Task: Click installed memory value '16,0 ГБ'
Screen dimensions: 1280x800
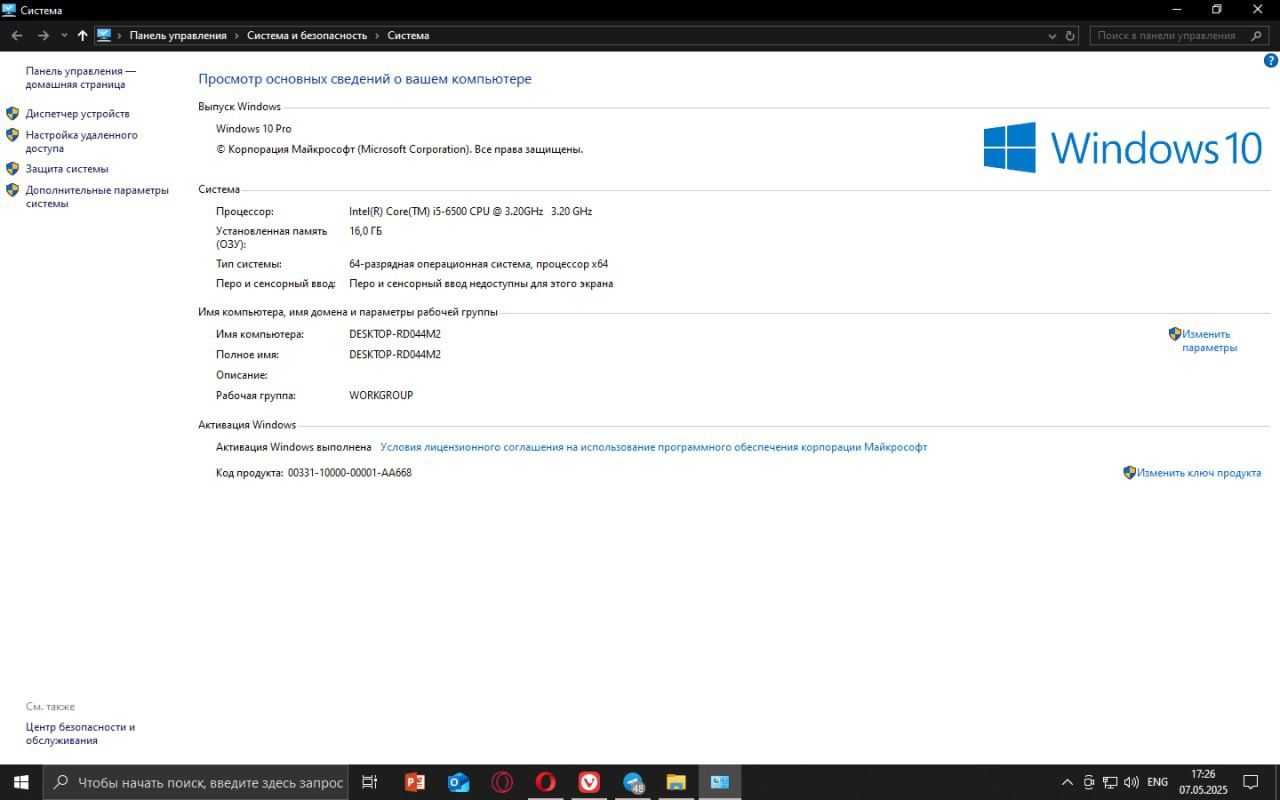Action: pyautogui.click(x=366, y=231)
